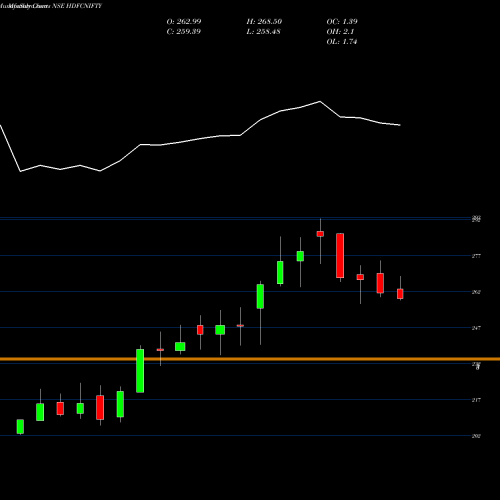The height and width of the screenshot is (500, 500).
Task: Click the close price 'C: 259.39'
Action: (x=184, y=31)
